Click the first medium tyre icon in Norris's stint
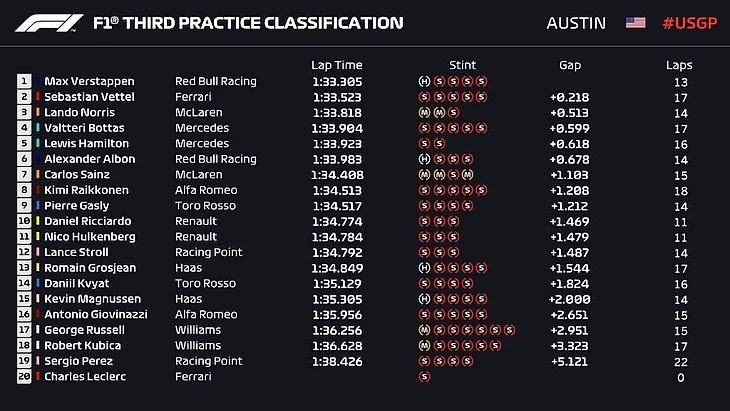This screenshot has height=411, width=730. pos(425,112)
